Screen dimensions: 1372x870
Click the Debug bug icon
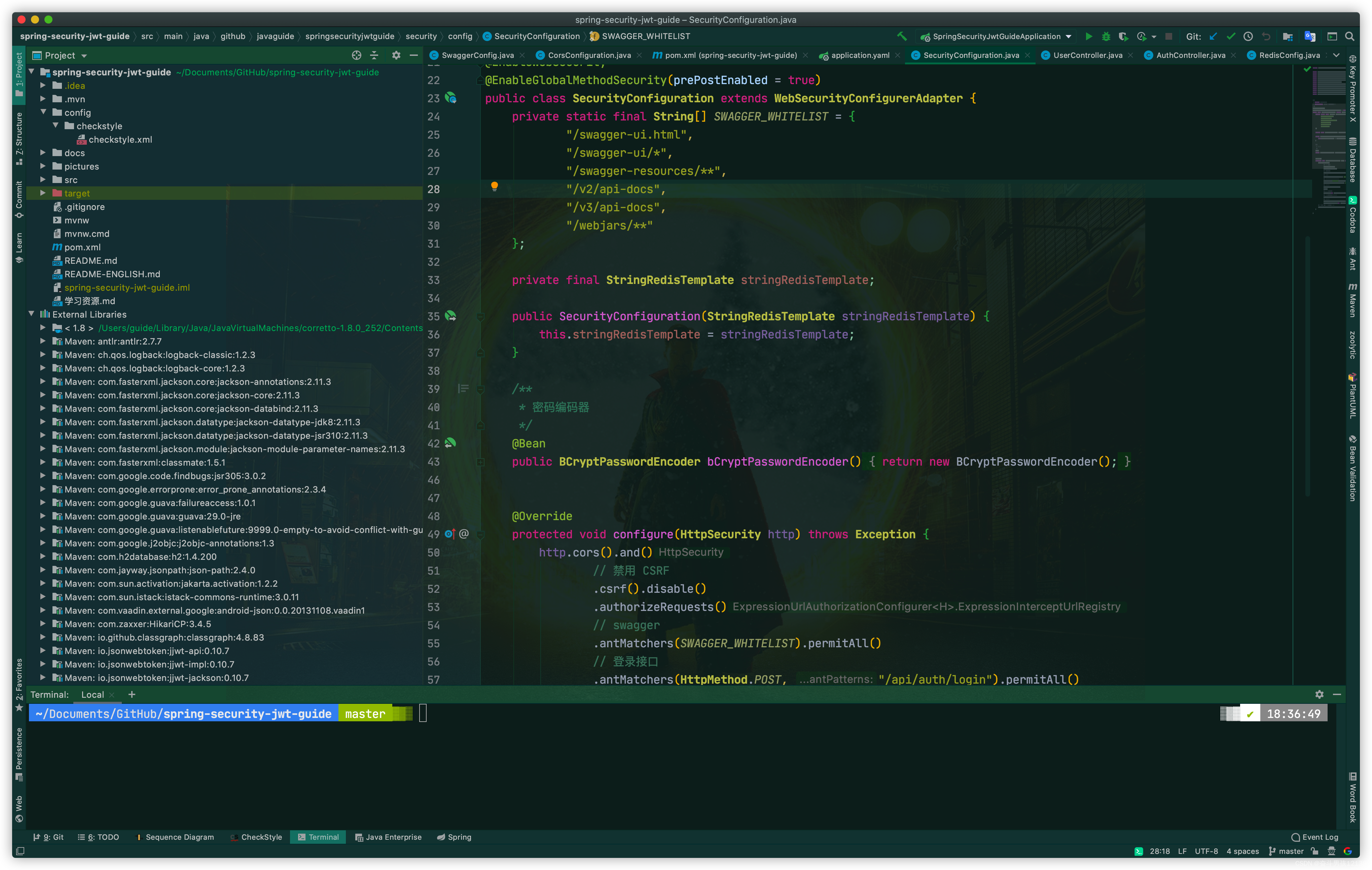point(1105,36)
